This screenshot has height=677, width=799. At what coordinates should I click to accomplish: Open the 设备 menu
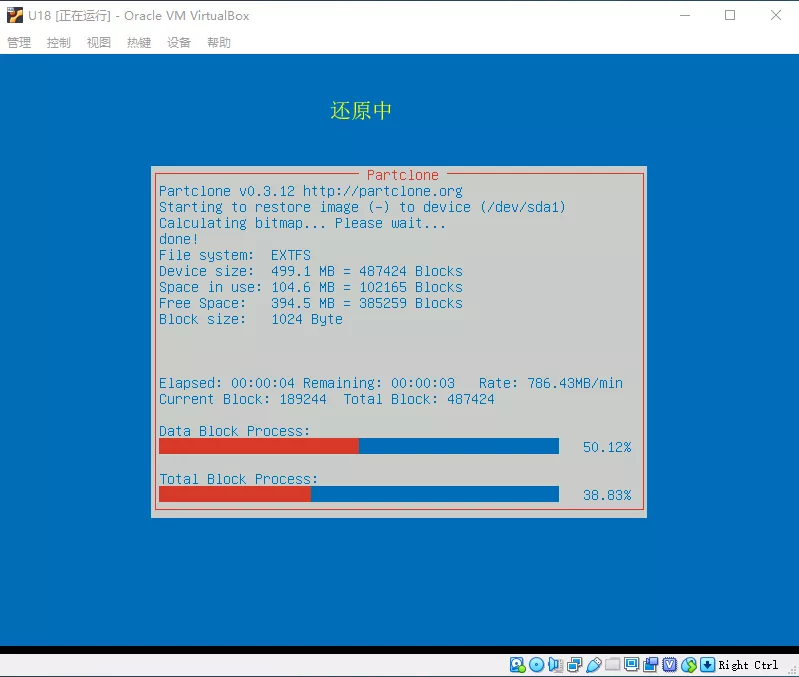[179, 43]
